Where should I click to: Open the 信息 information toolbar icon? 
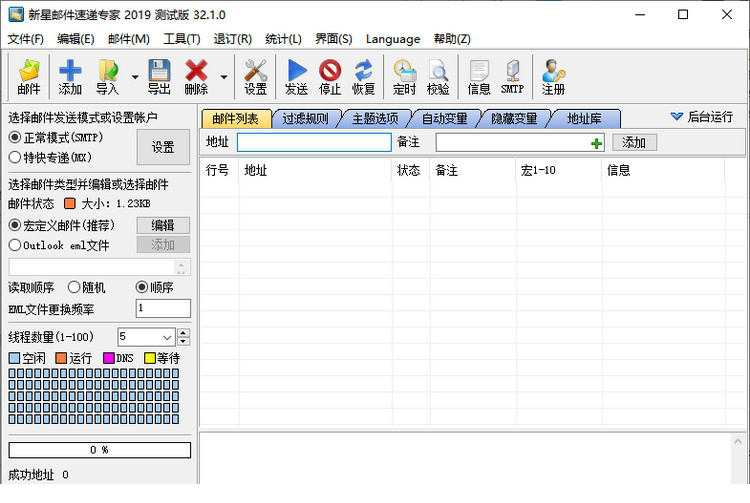click(x=479, y=77)
